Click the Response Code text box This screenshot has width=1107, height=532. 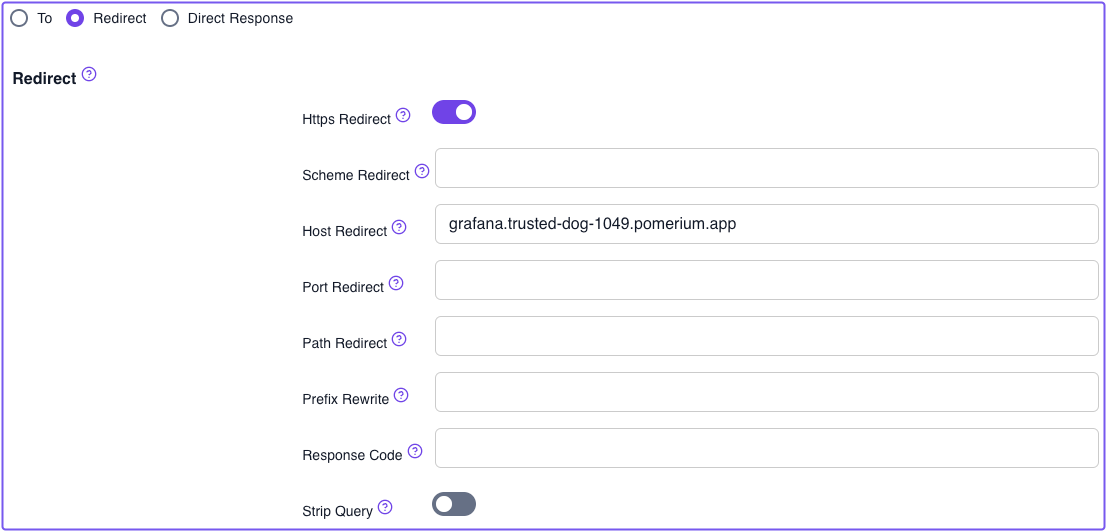tap(767, 448)
